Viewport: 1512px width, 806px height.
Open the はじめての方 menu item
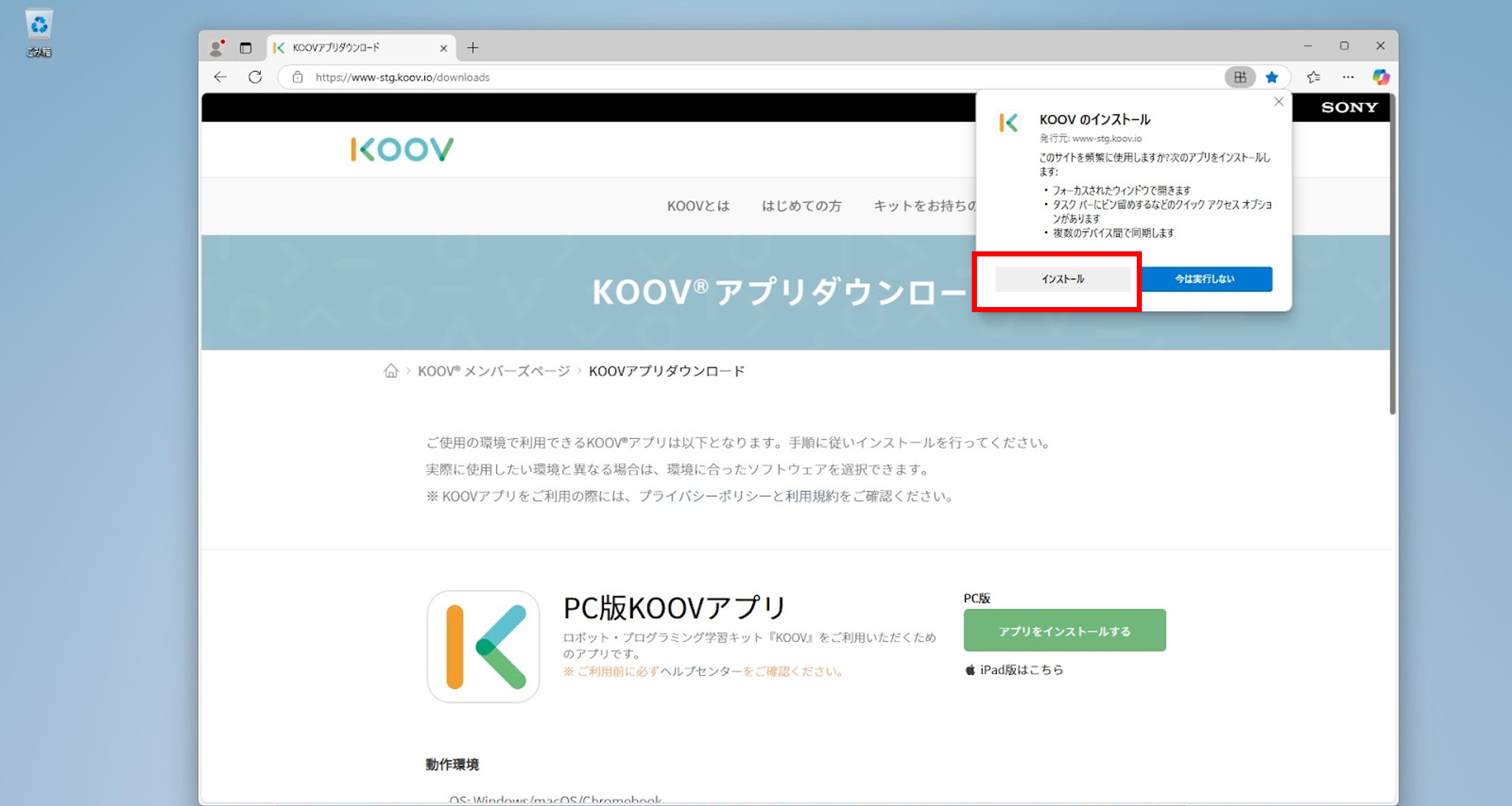pos(801,206)
